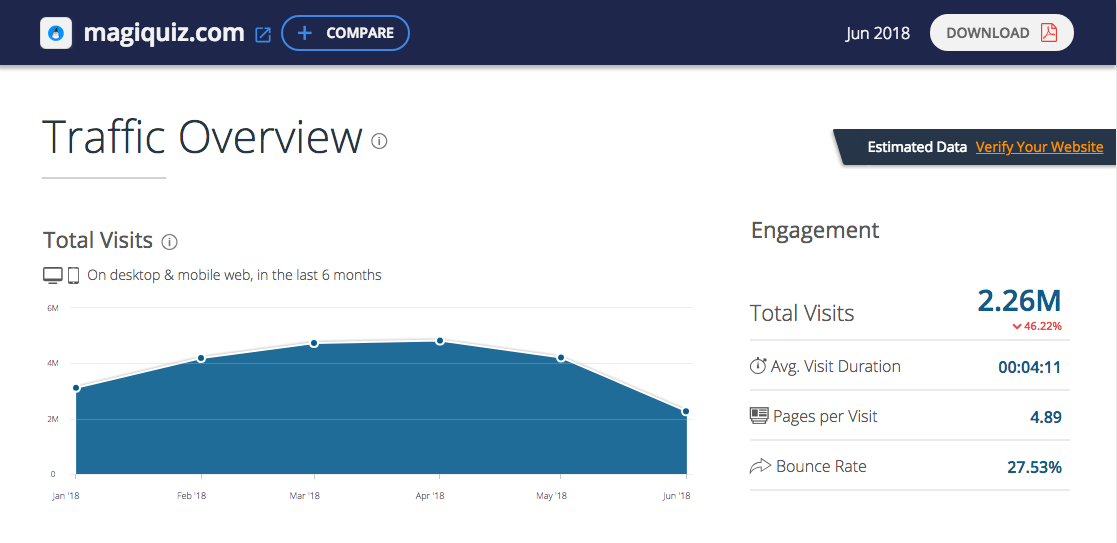Screen dimensions: 1117x543
Task: Click the desktop device icon
Action: pos(53,275)
